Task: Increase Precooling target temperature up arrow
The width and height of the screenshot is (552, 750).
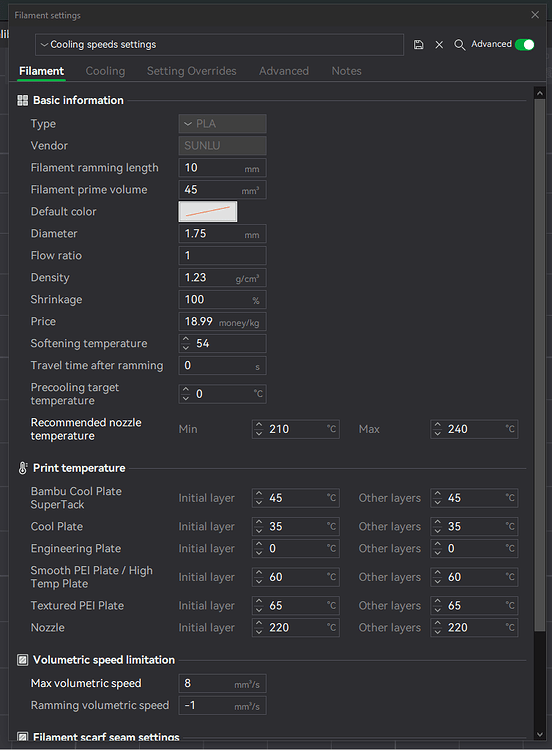Action: click(186, 389)
